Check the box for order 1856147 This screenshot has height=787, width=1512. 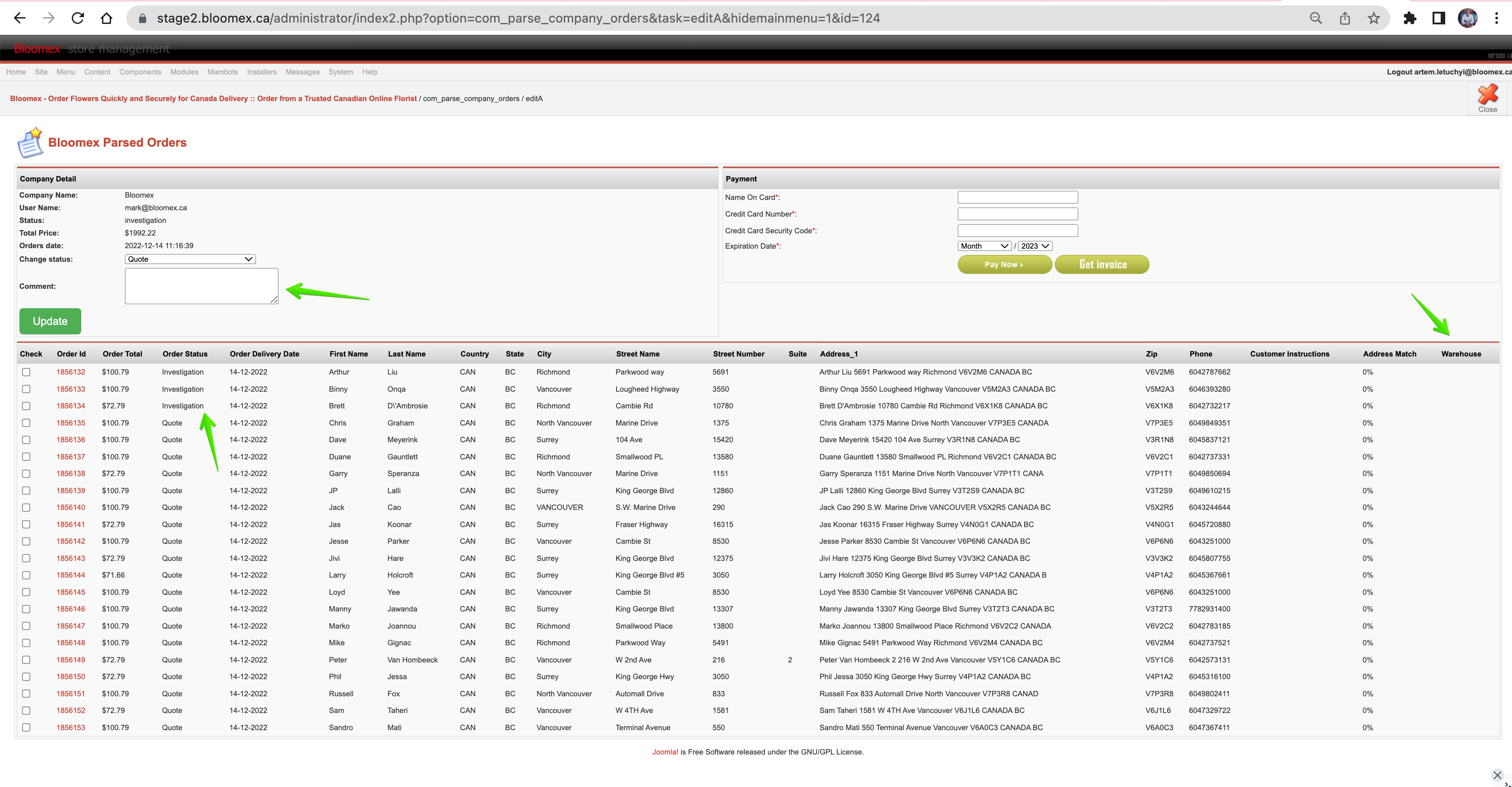pos(27,626)
